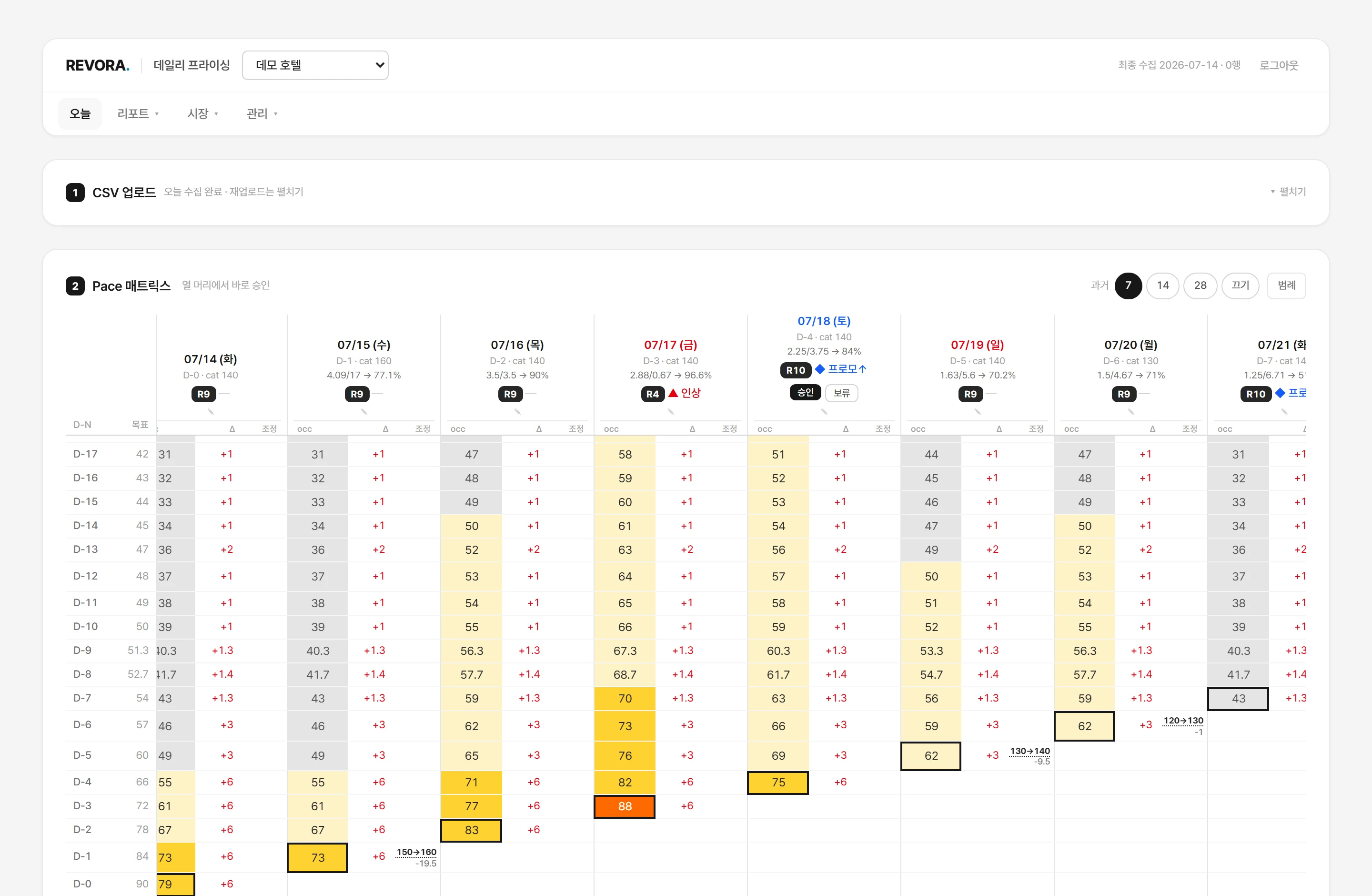The height and width of the screenshot is (896, 1372).
Task: Click the red triangle 인상 indicator on 07/17
Action: pos(684,393)
